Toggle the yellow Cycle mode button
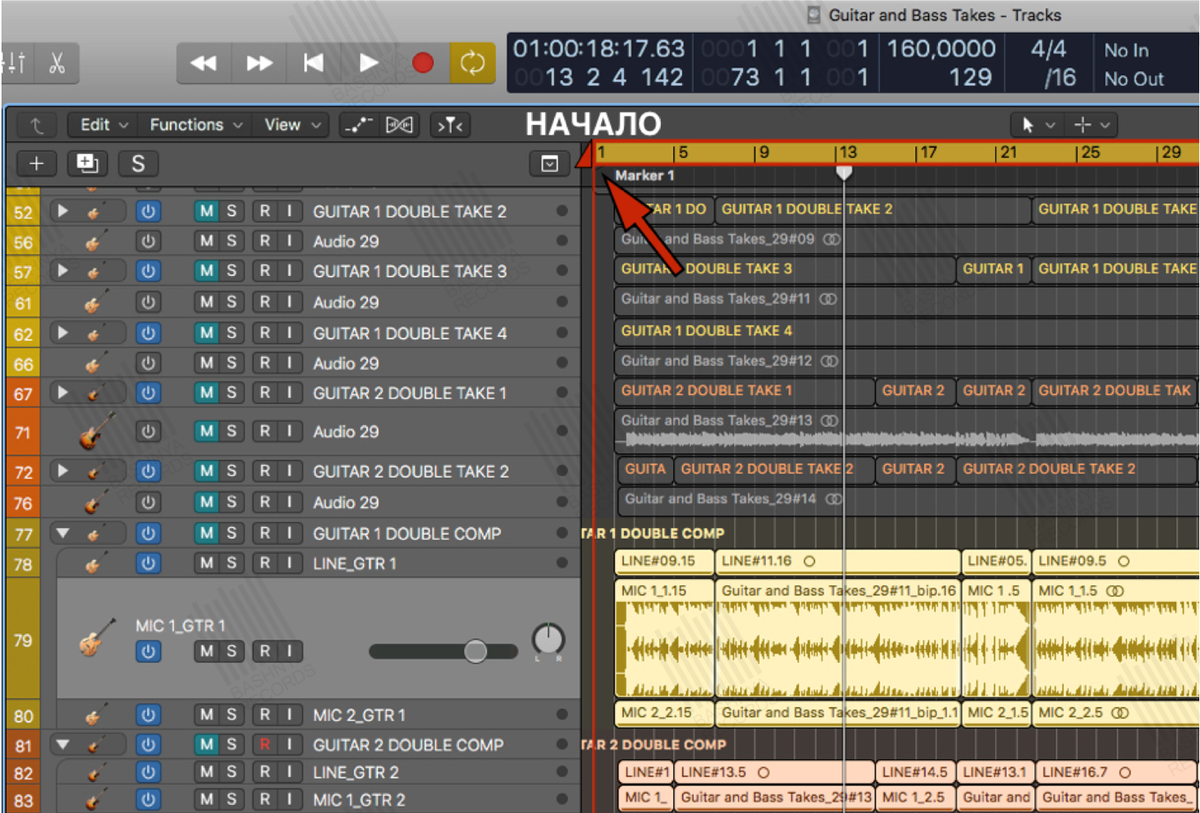Image resolution: width=1200 pixels, height=813 pixels. point(471,64)
